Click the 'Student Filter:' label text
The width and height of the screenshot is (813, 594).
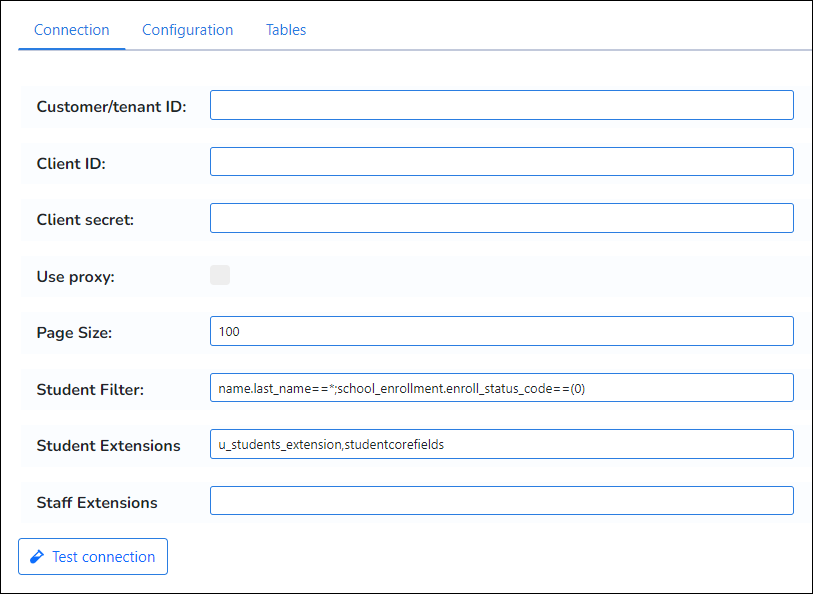pos(90,389)
